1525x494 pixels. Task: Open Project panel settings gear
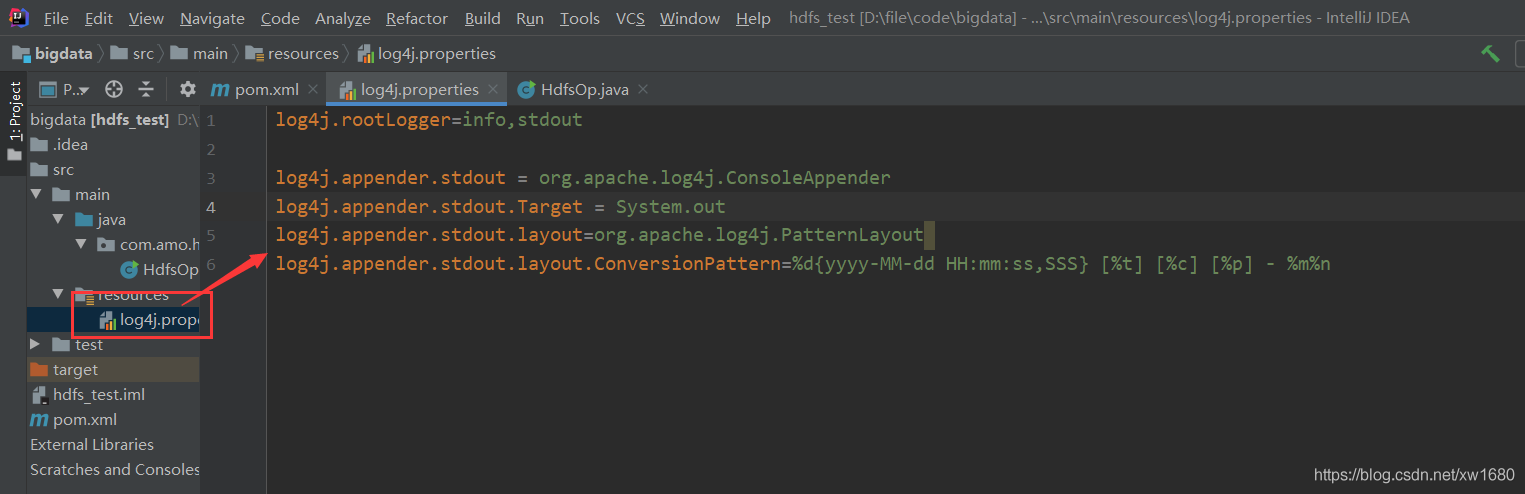coord(187,90)
